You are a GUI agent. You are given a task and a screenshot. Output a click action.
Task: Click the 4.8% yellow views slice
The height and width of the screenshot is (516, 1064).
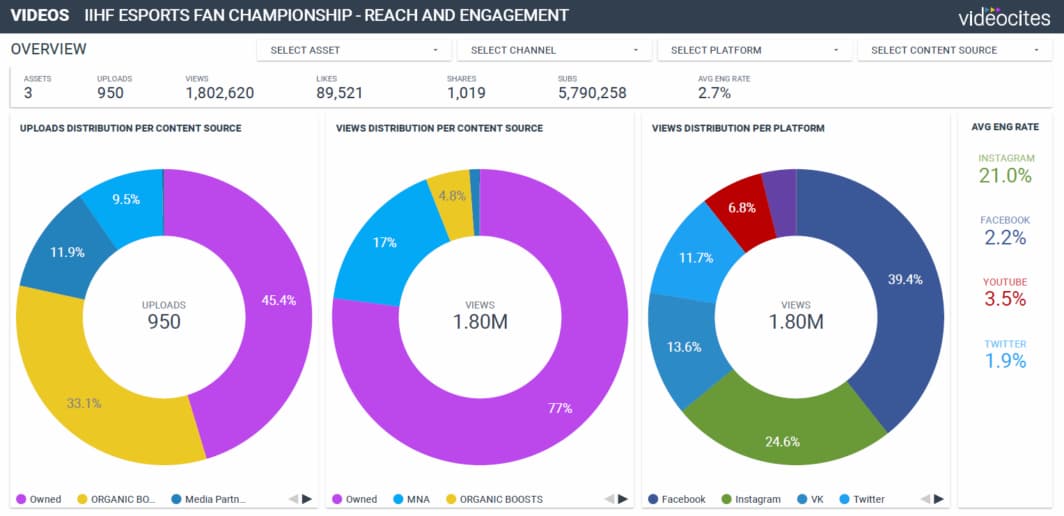pyautogui.click(x=452, y=196)
